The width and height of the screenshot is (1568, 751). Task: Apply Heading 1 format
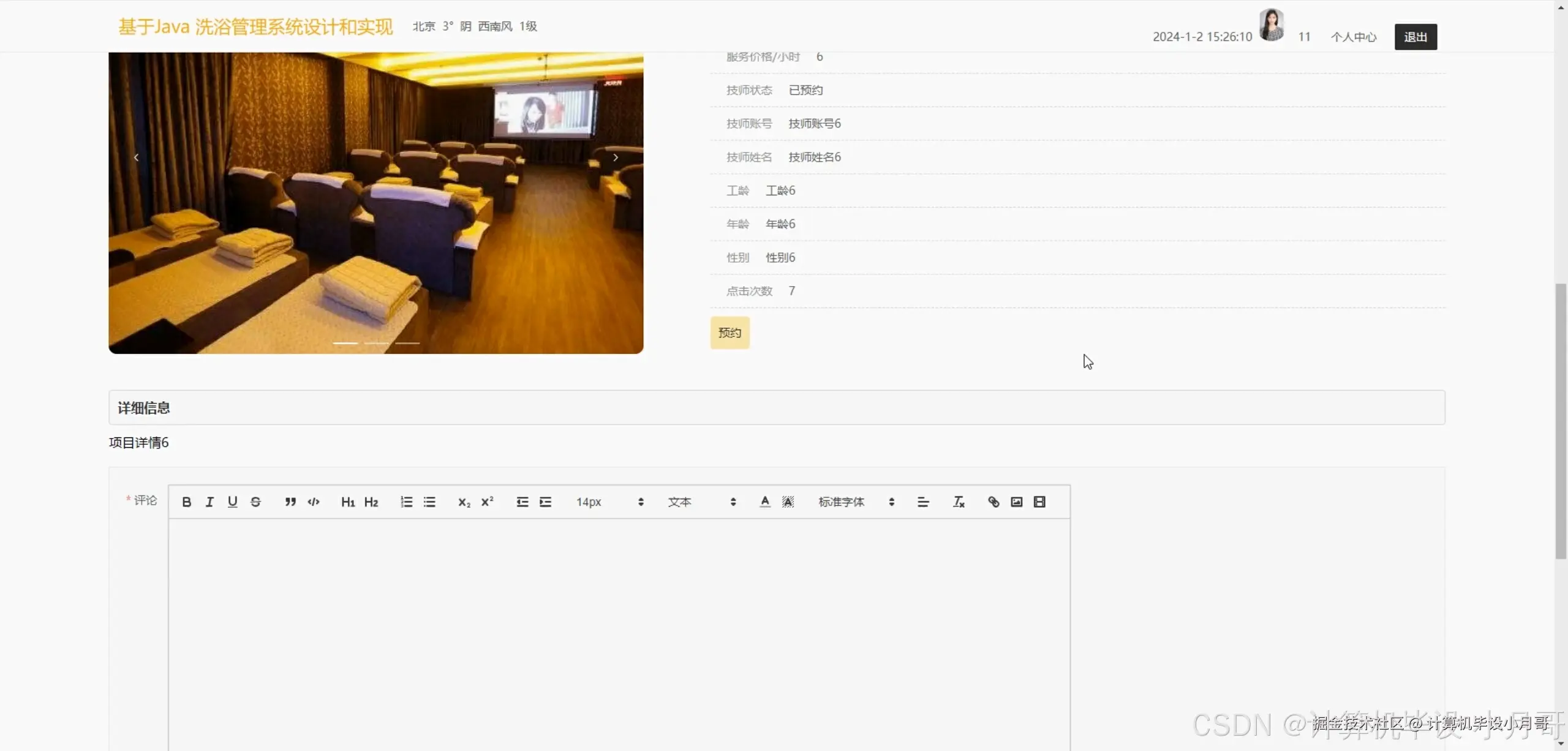point(348,502)
